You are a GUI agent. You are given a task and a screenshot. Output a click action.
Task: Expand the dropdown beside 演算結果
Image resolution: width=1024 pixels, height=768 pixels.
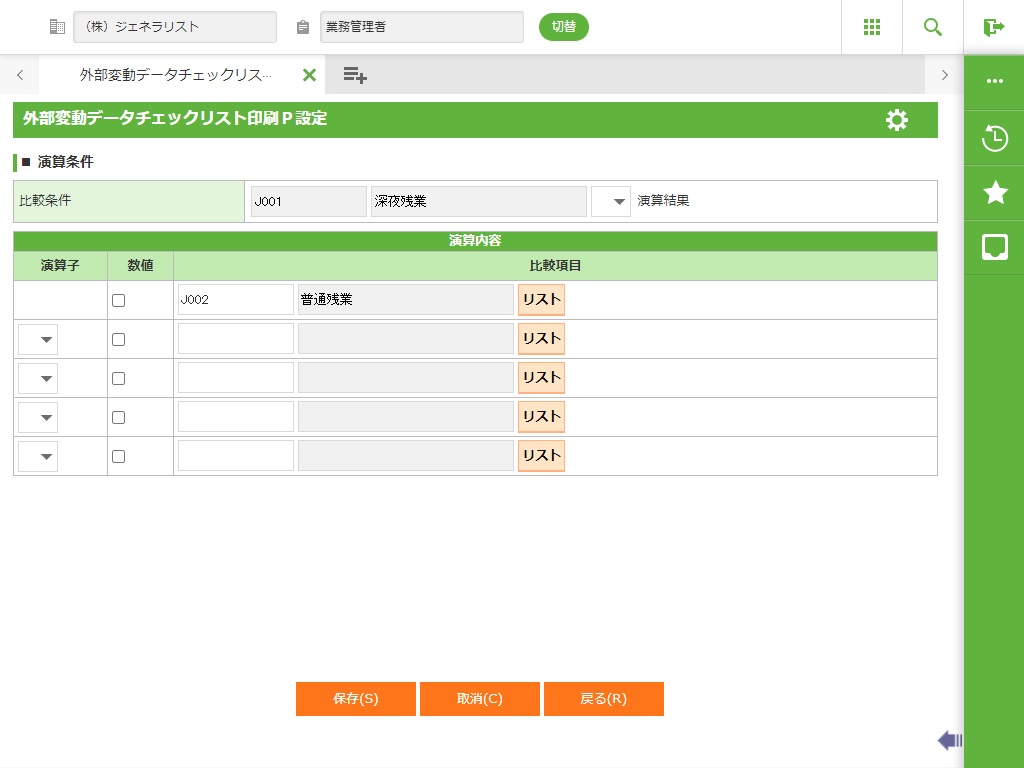point(611,201)
